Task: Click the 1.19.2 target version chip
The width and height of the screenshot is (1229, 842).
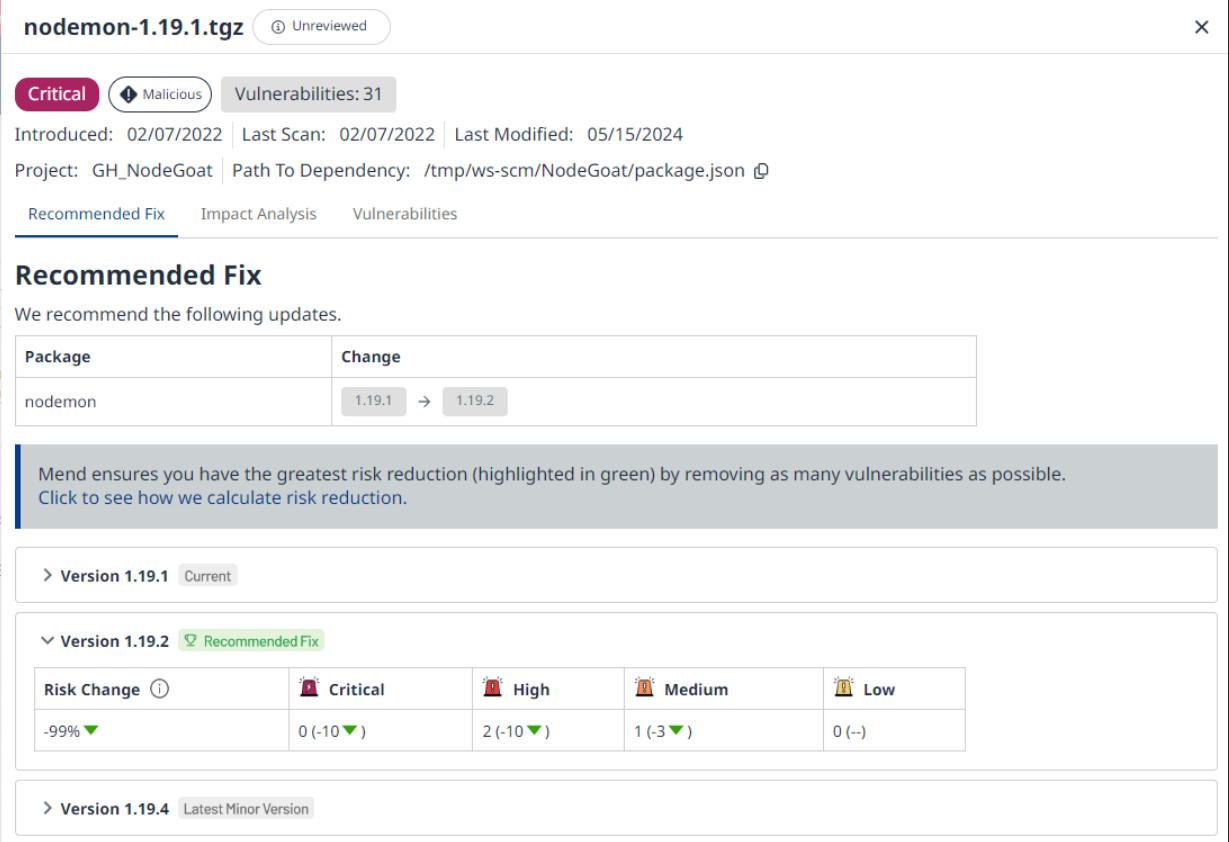Action: pos(474,401)
